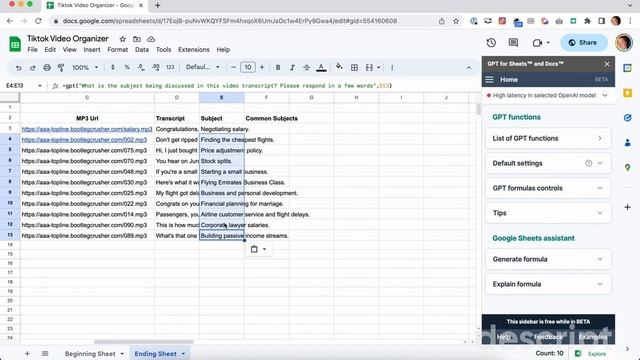The width and height of the screenshot is (640, 360).
Task: Click the Name Box showing E4:E13
Action: [x=23, y=86]
